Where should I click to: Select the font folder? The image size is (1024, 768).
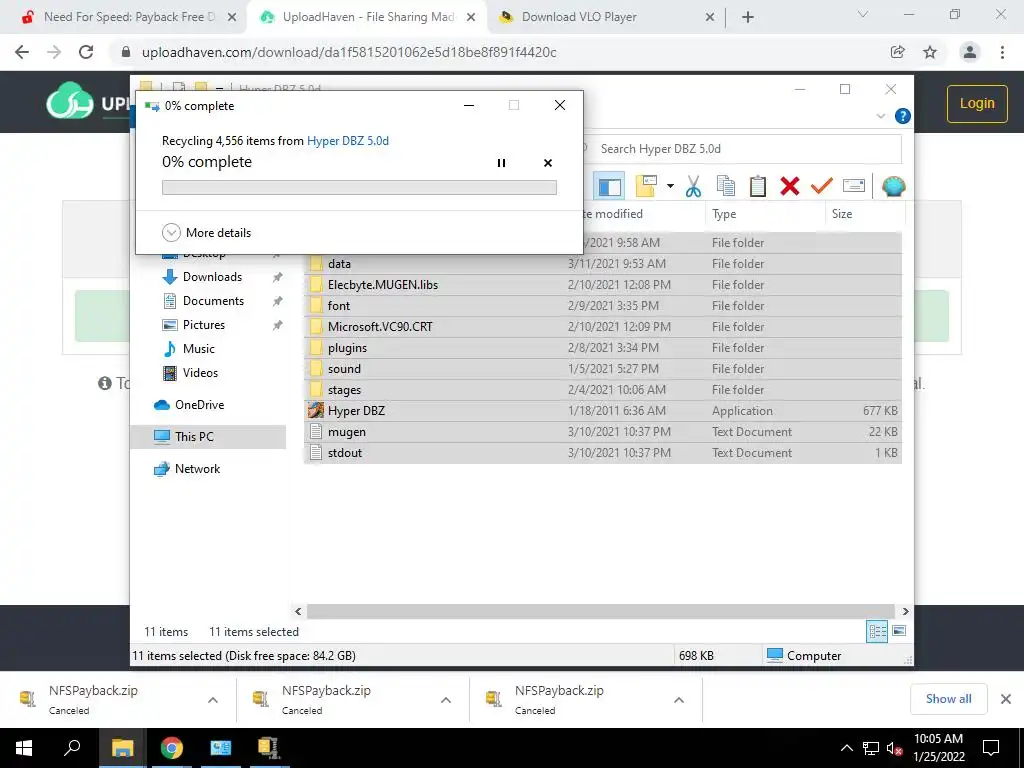(x=603, y=306)
